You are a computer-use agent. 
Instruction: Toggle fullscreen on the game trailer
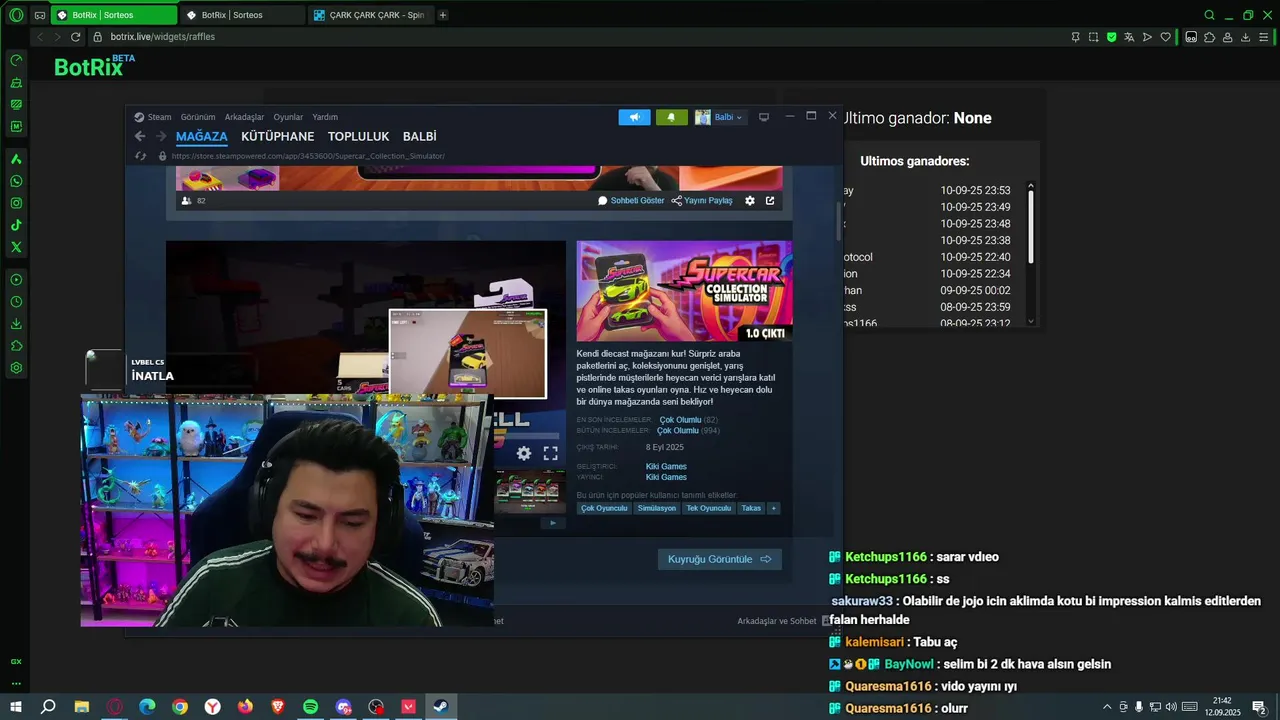tap(550, 453)
